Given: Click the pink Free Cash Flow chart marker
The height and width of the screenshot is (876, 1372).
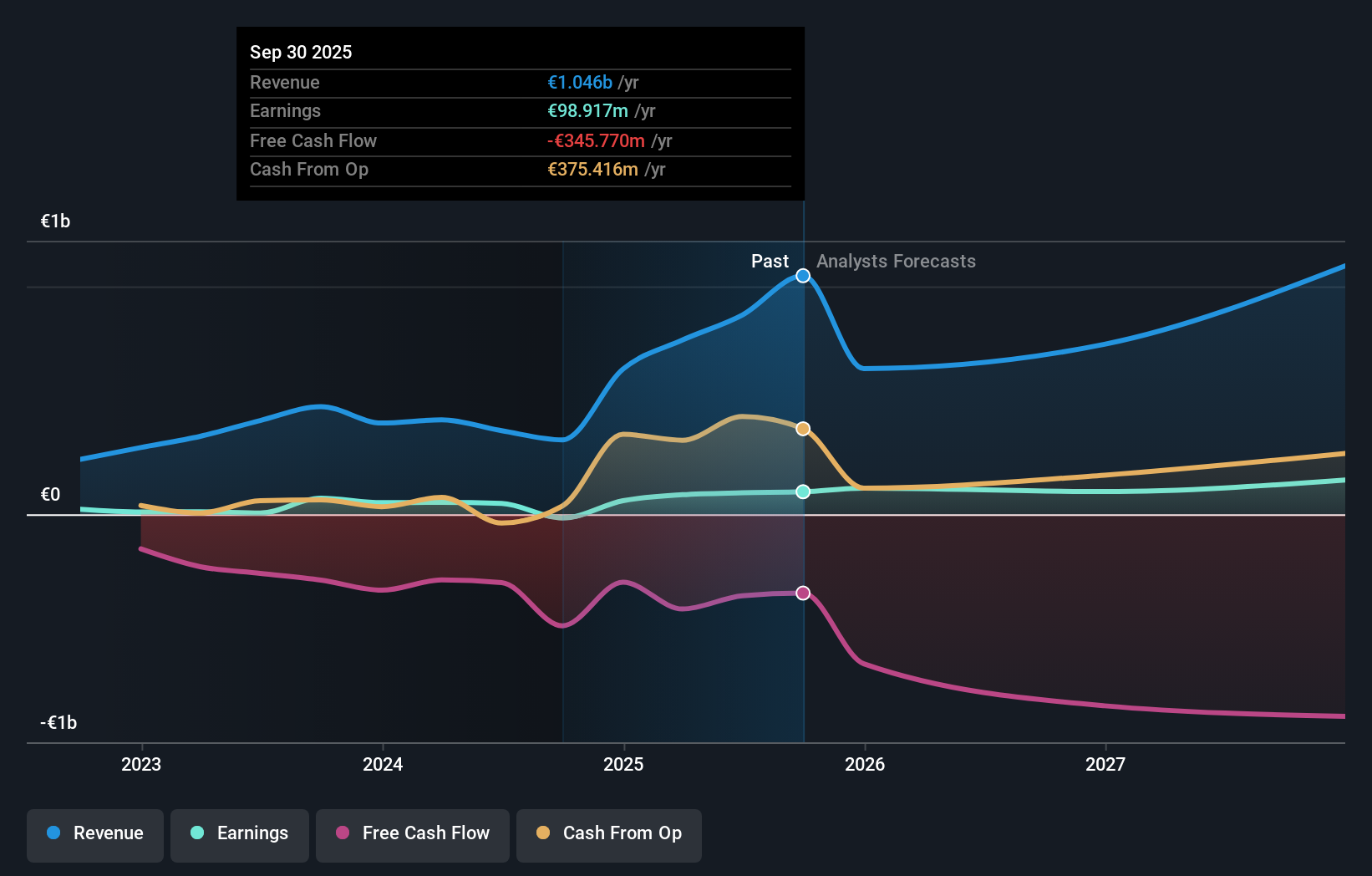Looking at the screenshot, I should coord(803,593).
